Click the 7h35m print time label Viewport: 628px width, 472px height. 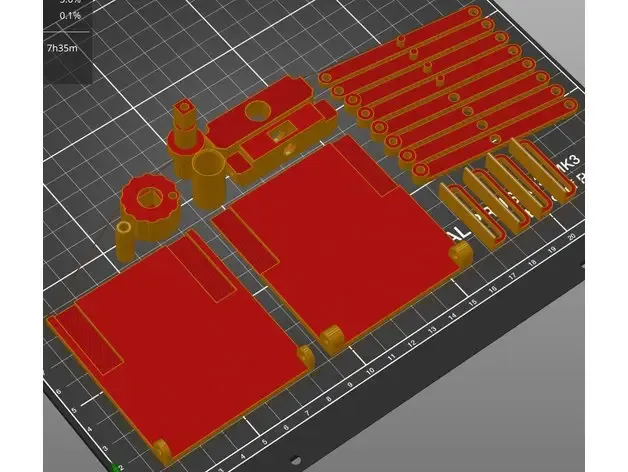[x=62, y=48]
